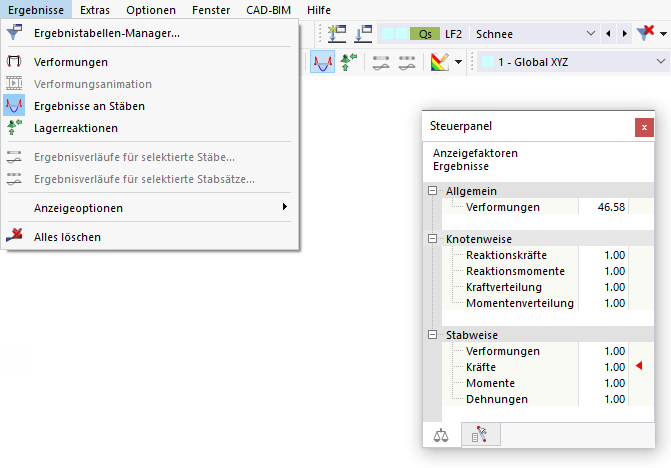The width and height of the screenshot is (671, 468).
Task: Click the green Qs load case tag
Action: tap(425, 34)
